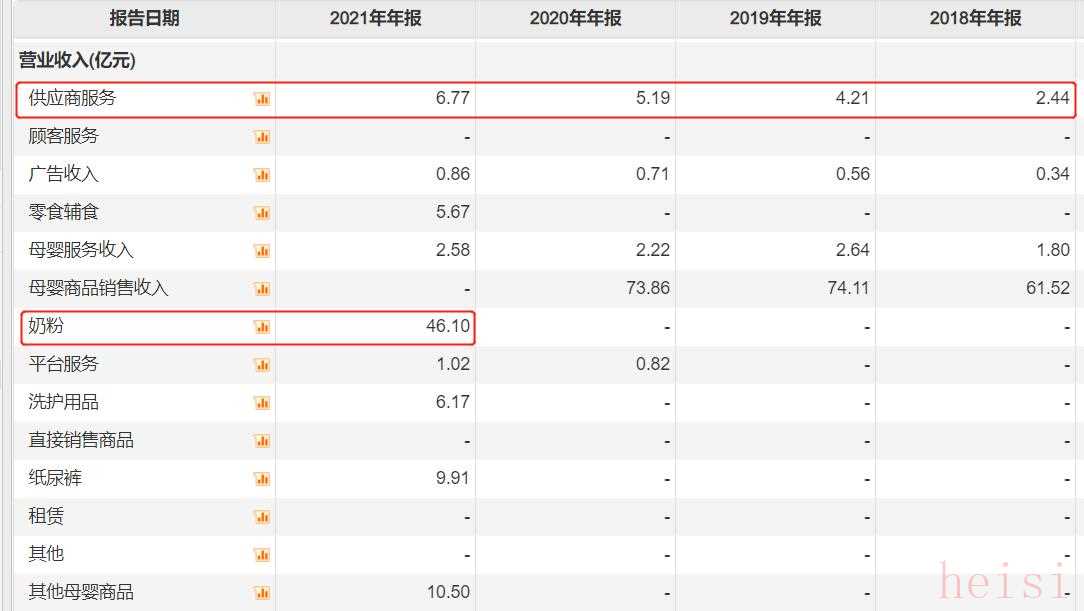Image resolution: width=1084 pixels, height=611 pixels.
Task: Open chart icon for 母婴商品销售收入 row
Action: pos(262,289)
